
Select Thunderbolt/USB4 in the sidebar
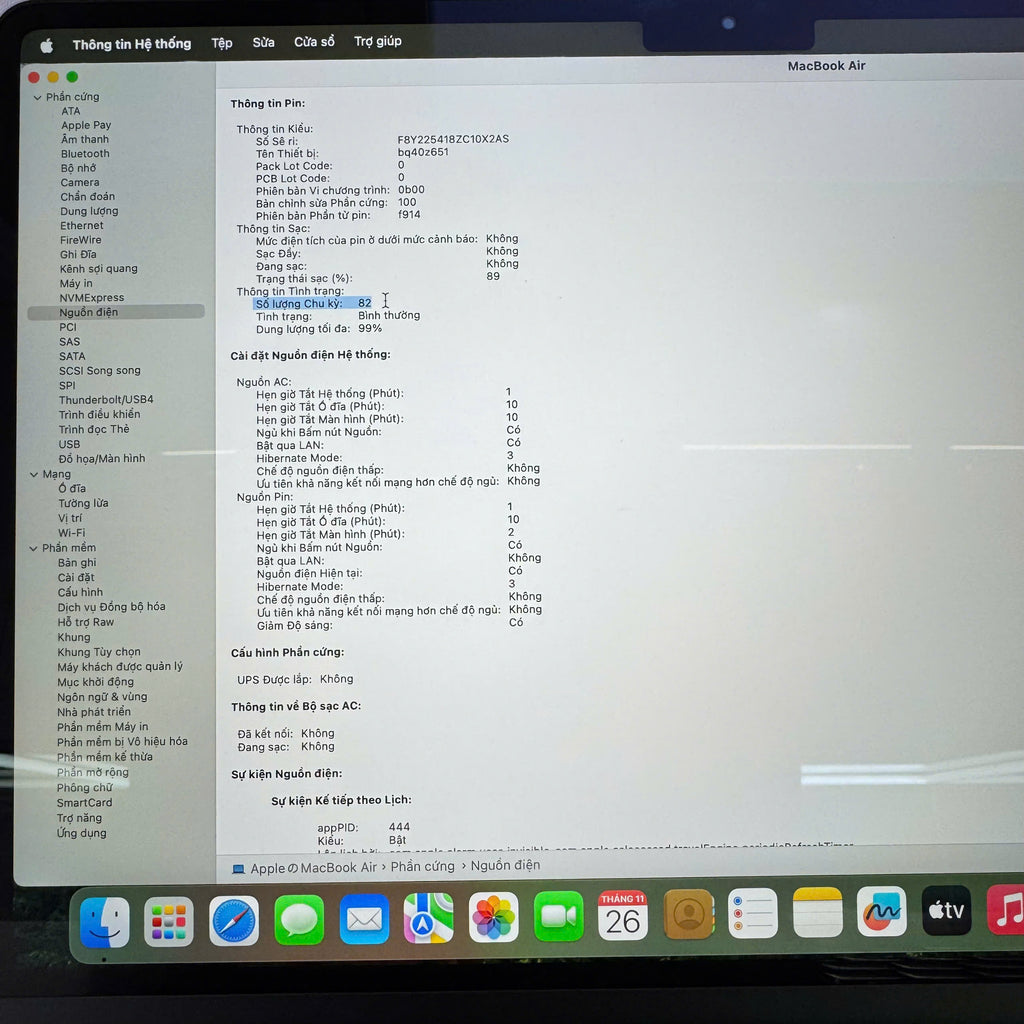tap(106, 400)
